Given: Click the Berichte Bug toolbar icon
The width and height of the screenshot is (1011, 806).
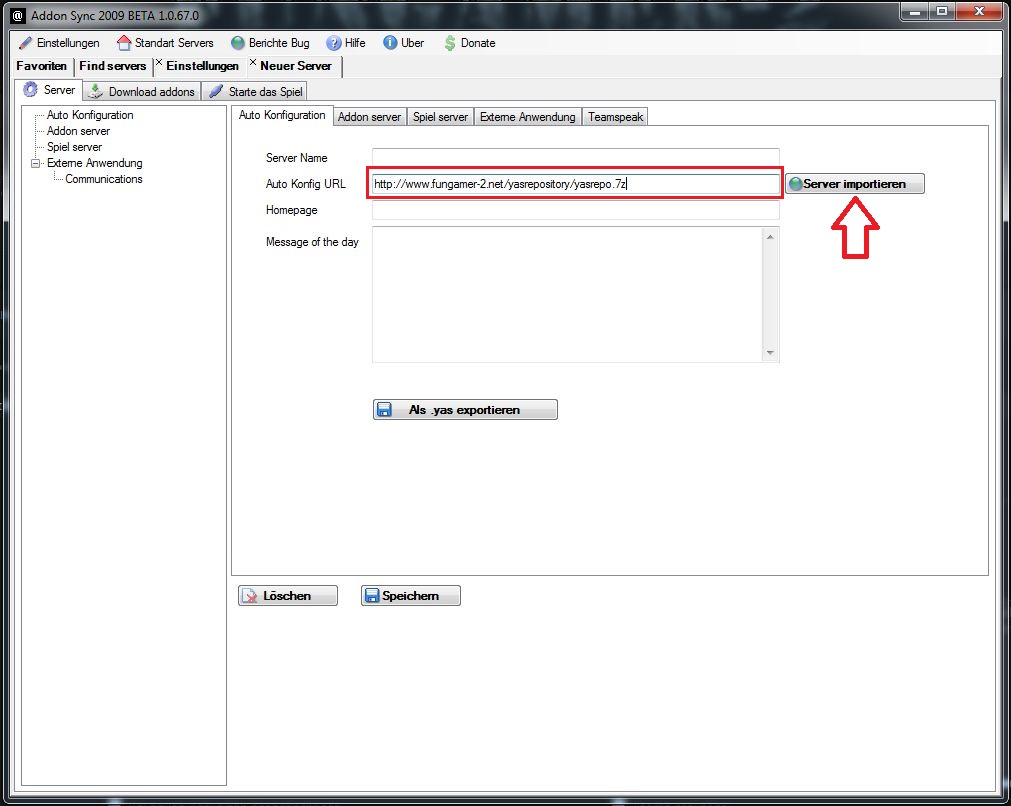Looking at the screenshot, I should pyautogui.click(x=238, y=43).
